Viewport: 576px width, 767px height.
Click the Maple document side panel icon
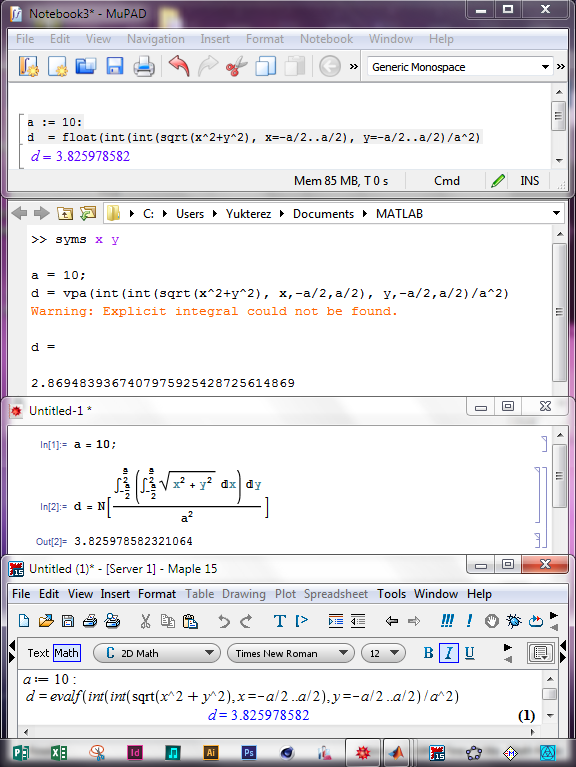tap(540, 653)
